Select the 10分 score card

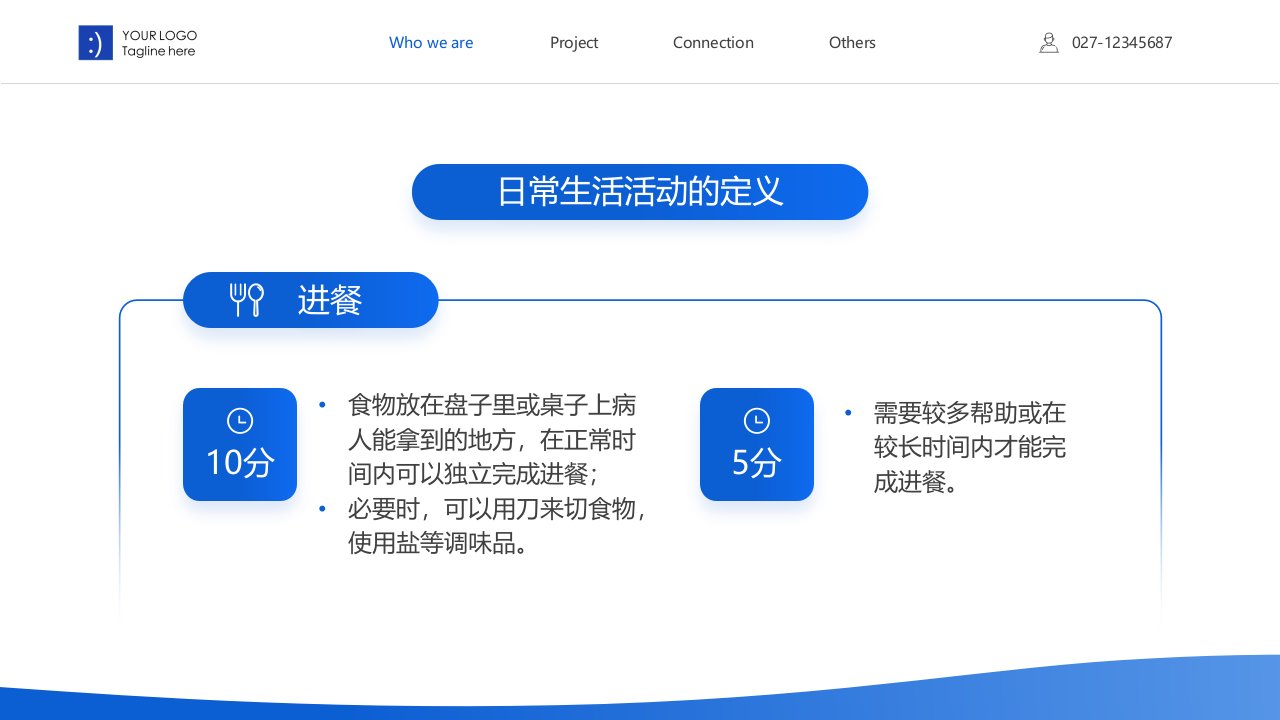240,444
